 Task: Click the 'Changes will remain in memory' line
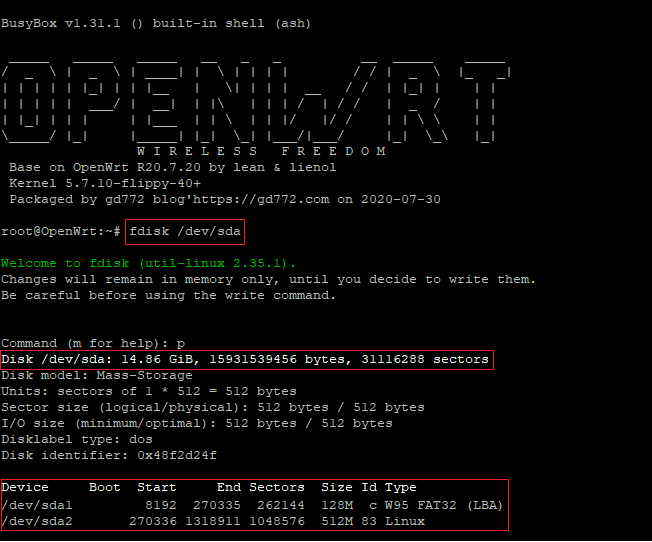(268, 279)
